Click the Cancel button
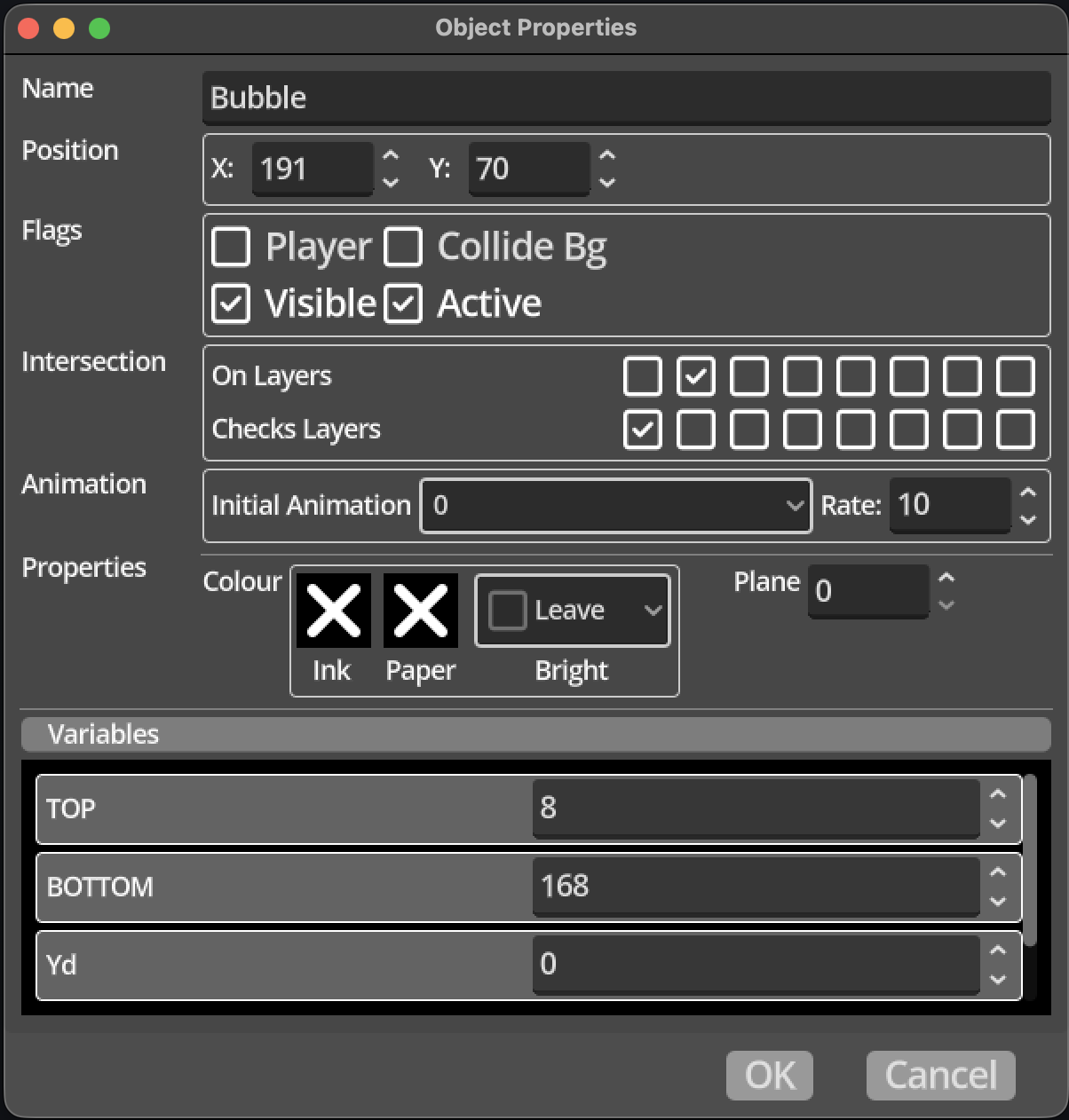 coord(939,1075)
